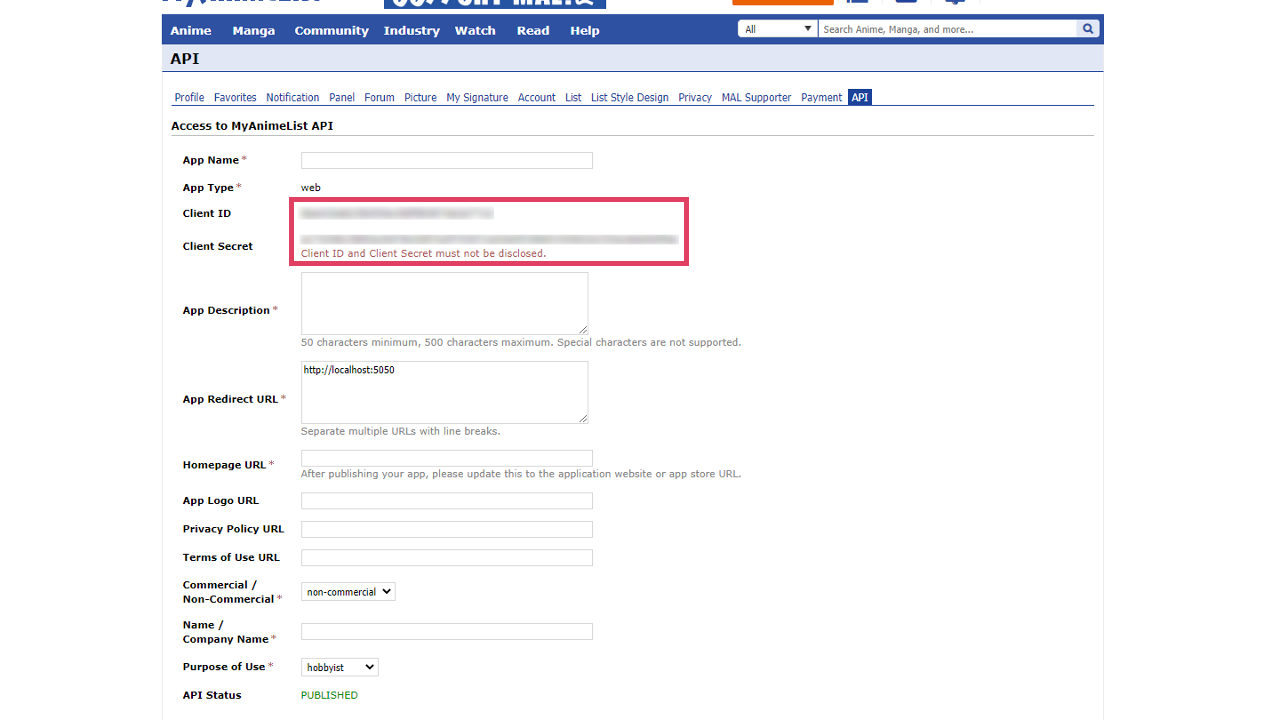The image size is (1280, 720).
Task: Click the green PUBLISHED status text
Action: coord(329,695)
